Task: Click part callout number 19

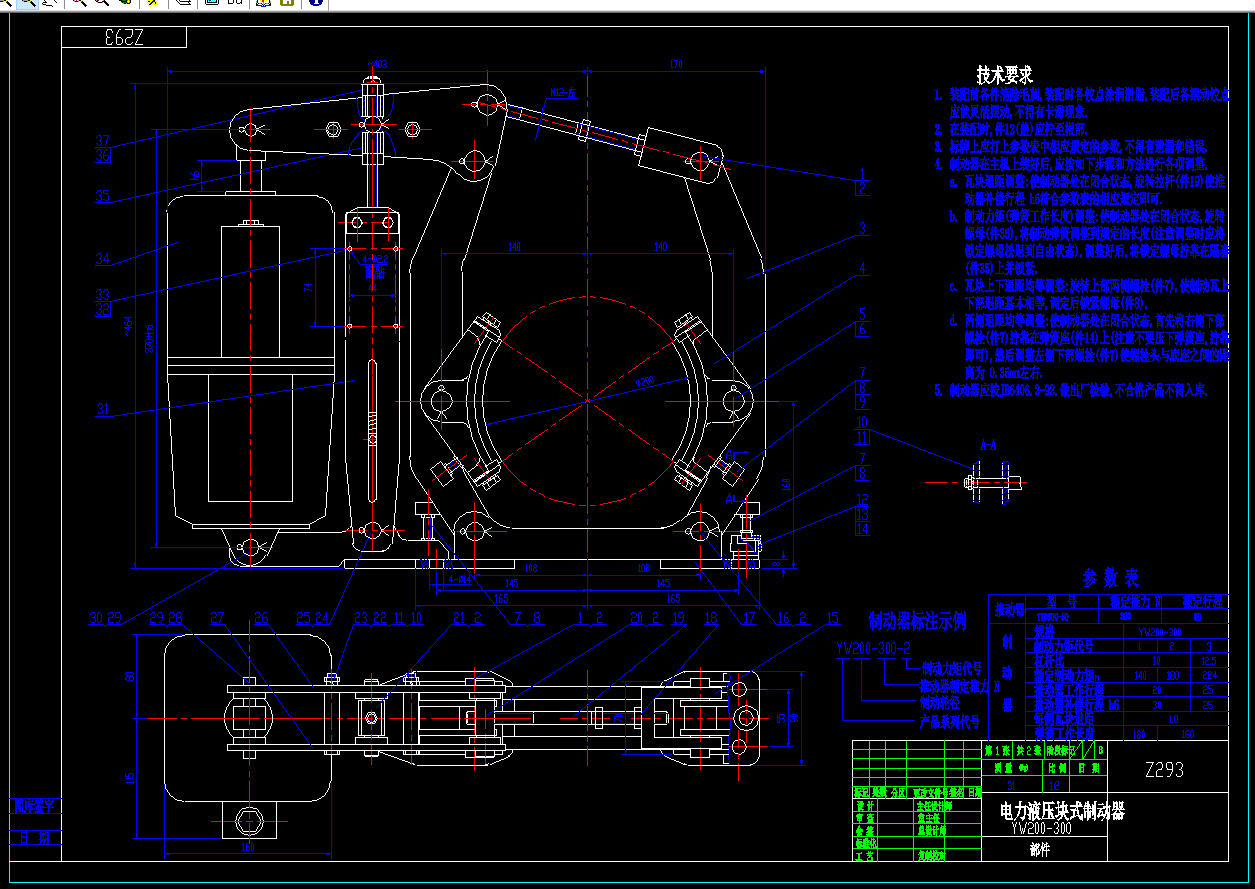Action: coord(679,618)
